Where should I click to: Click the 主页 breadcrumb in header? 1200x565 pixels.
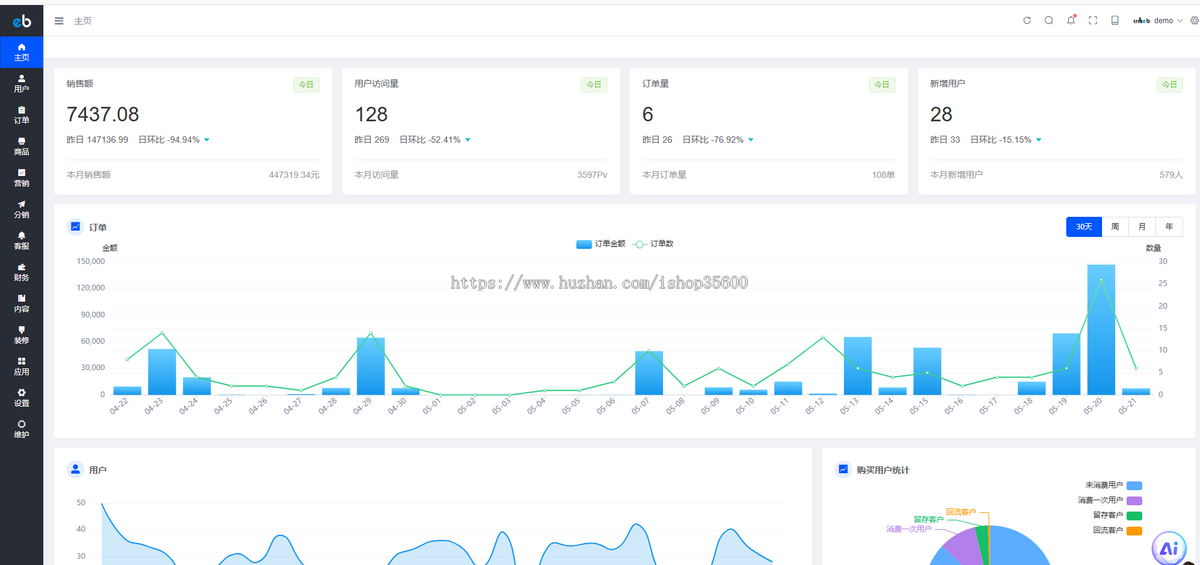click(x=83, y=20)
